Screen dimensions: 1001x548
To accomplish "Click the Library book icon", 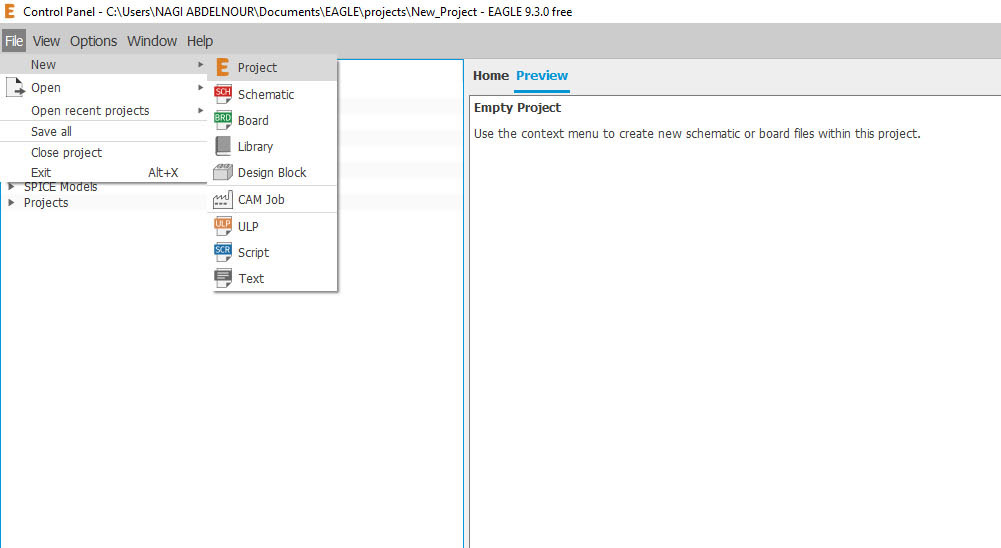I will coord(223,146).
